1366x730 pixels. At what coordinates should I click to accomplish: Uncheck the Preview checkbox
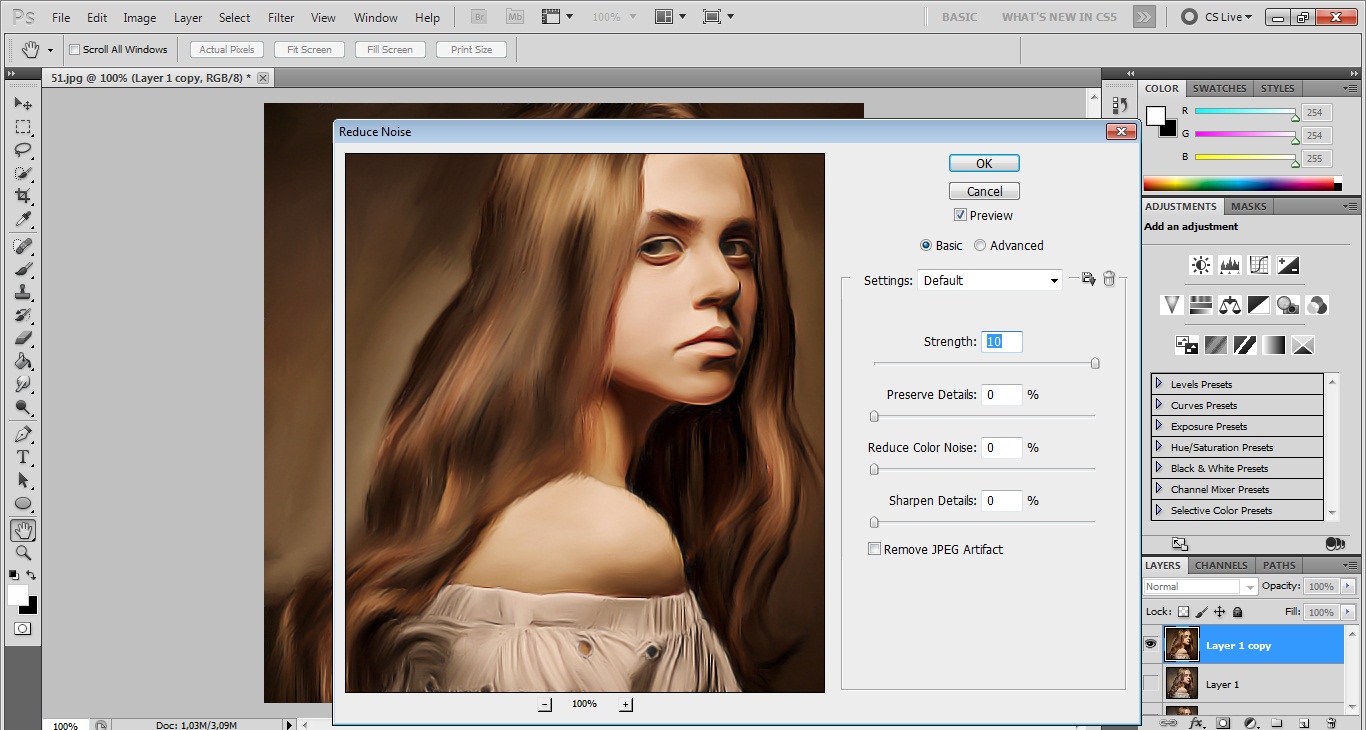pos(960,215)
